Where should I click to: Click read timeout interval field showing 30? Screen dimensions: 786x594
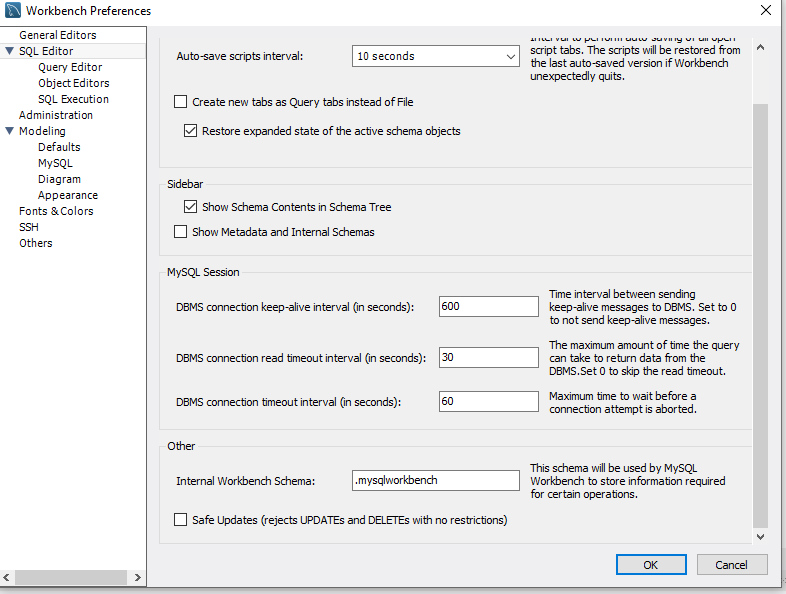[489, 357]
